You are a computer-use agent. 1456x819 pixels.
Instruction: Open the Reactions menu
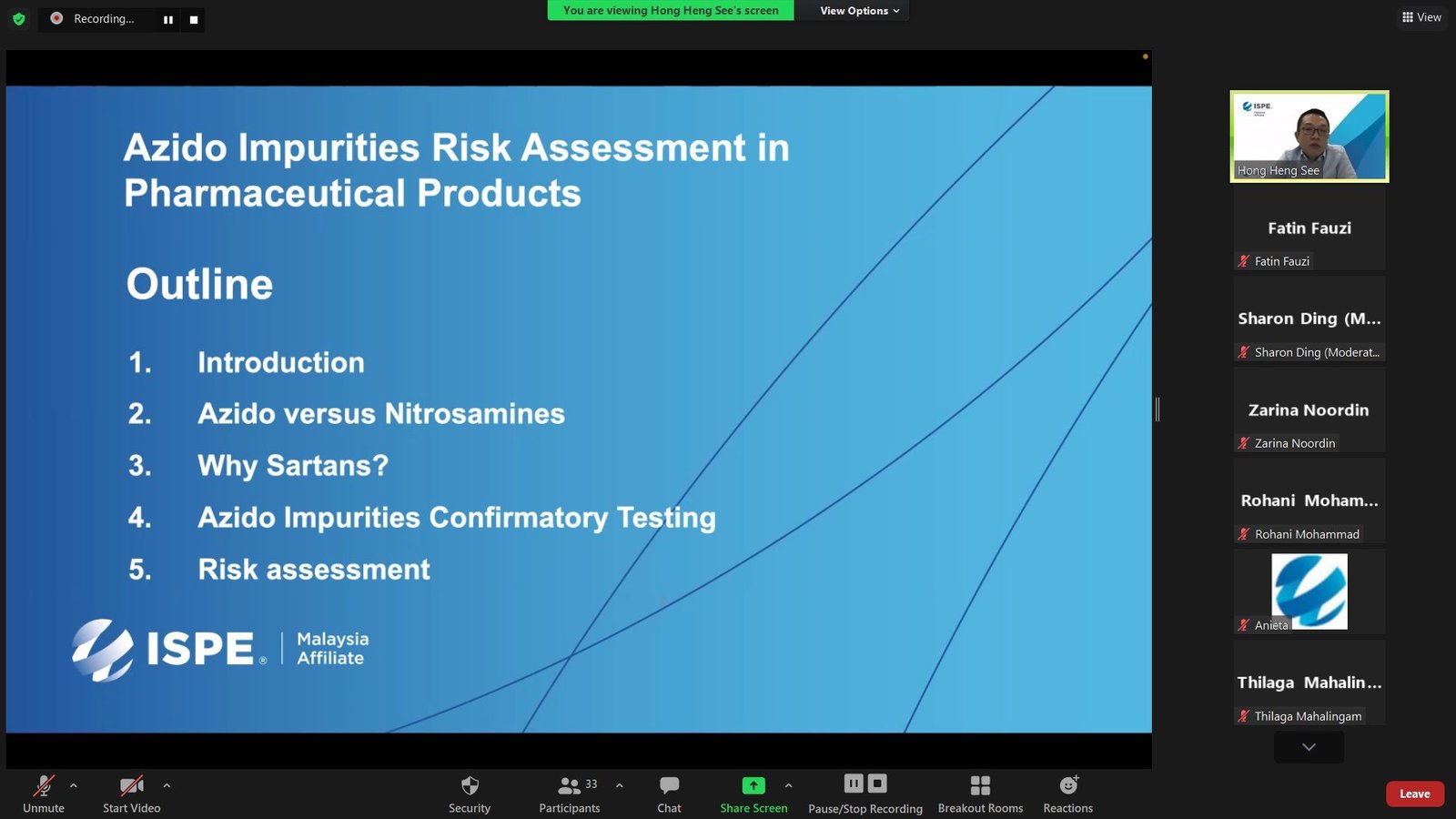tap(1068, 786)
